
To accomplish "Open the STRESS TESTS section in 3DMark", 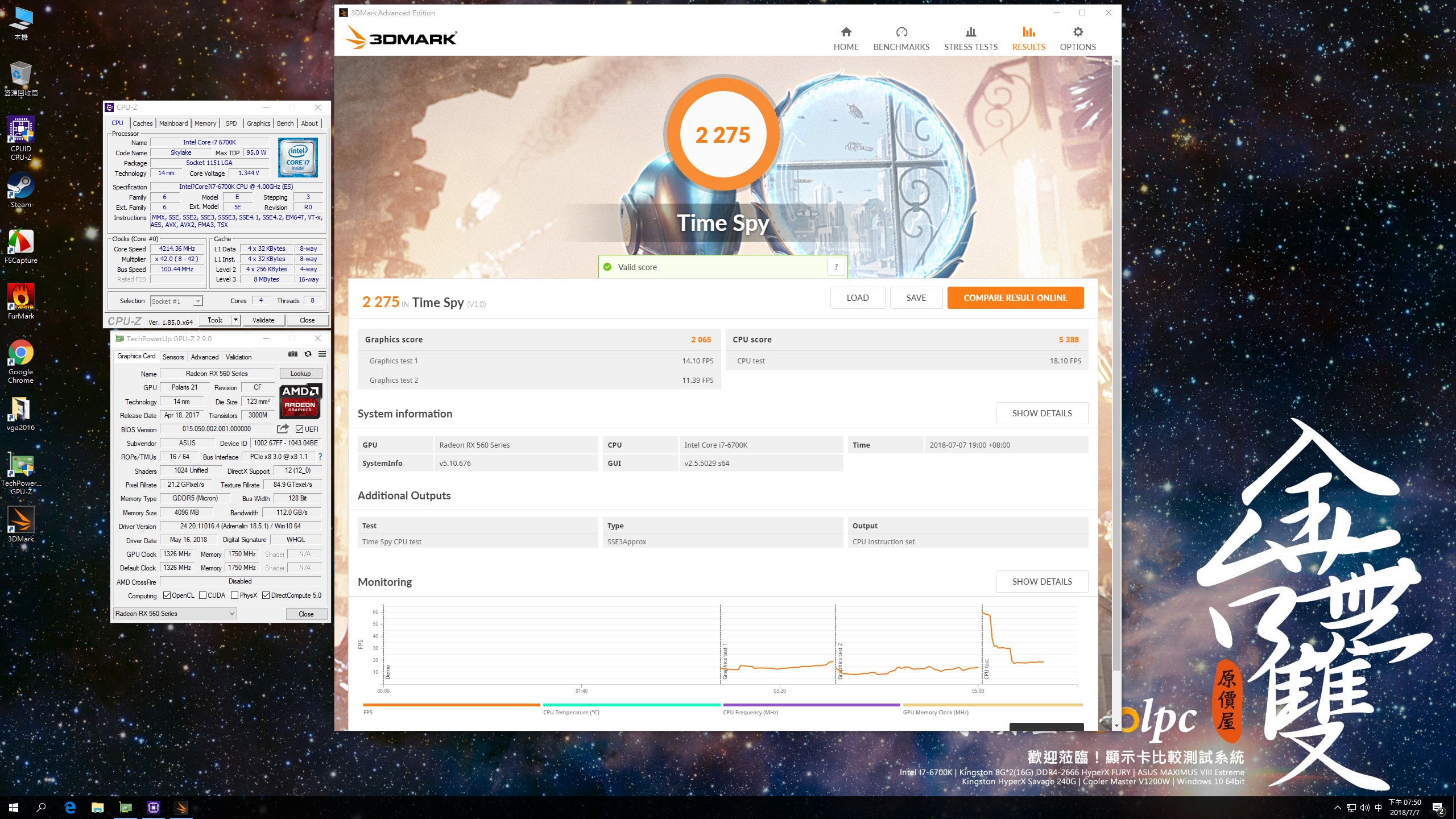I will (970, 39).
